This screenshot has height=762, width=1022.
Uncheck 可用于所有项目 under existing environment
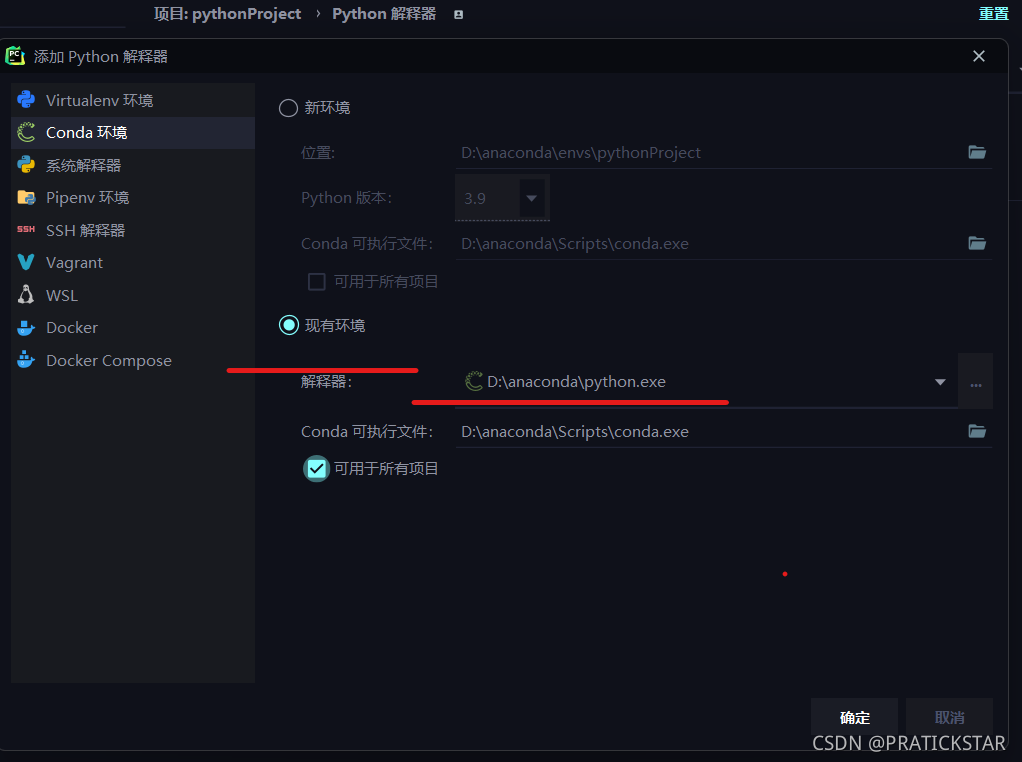point(317,469)
